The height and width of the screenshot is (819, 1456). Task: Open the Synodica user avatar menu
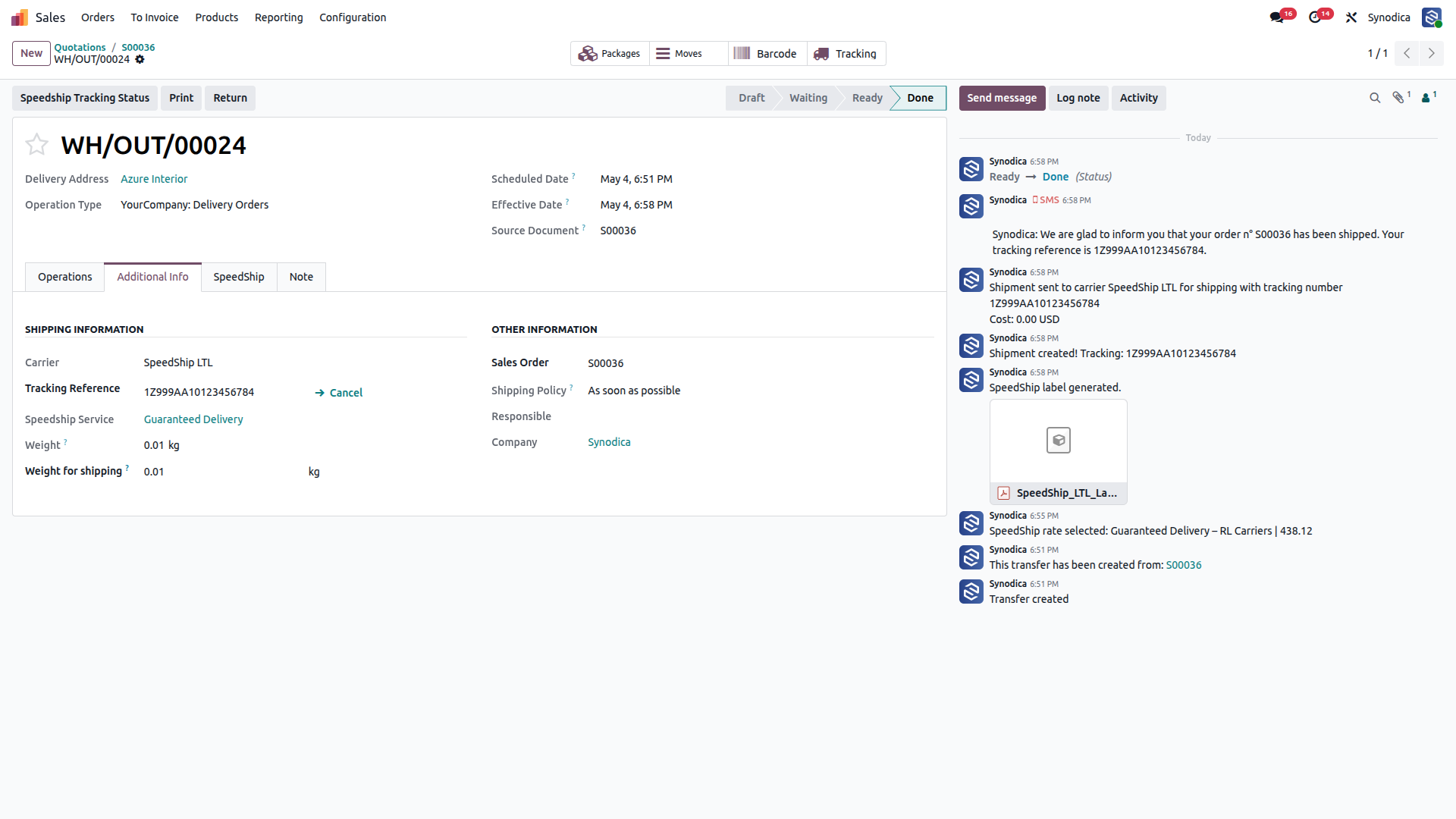coord(1432,17)
